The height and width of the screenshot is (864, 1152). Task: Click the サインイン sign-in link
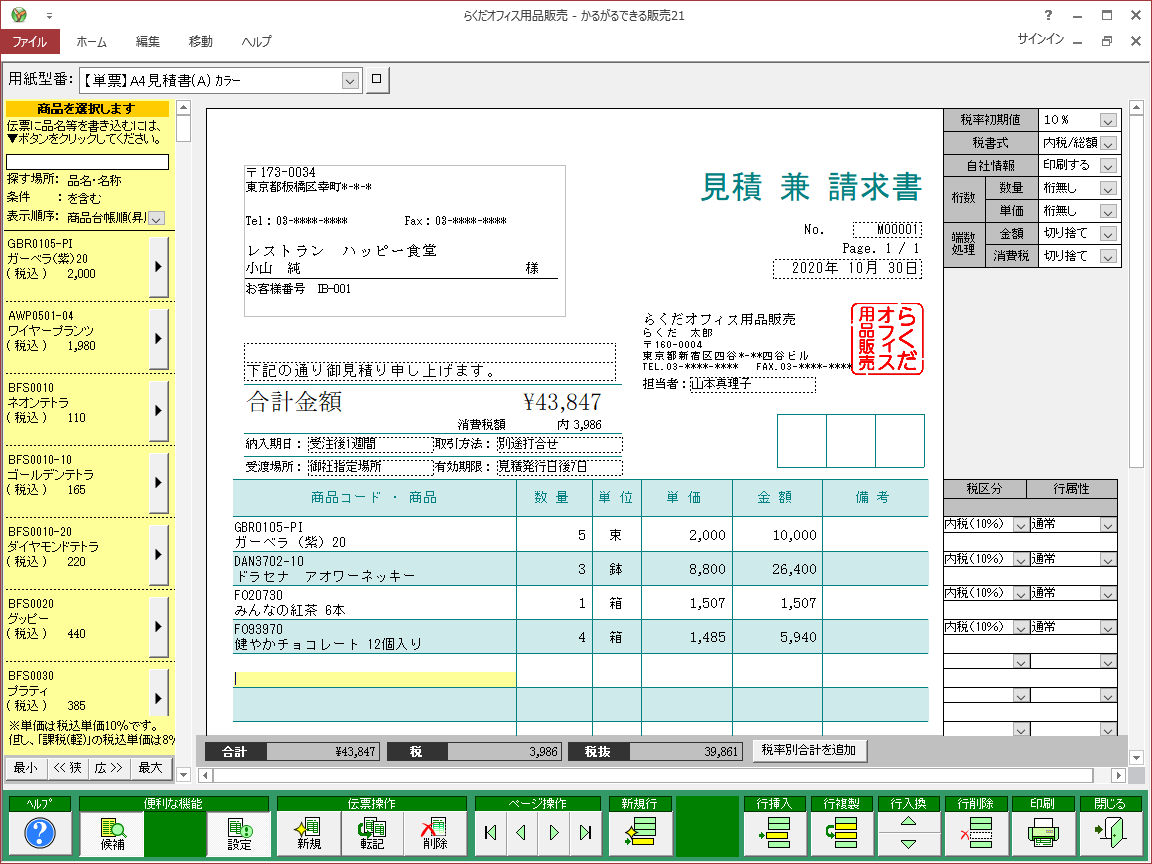click(x=1040, y=39)
